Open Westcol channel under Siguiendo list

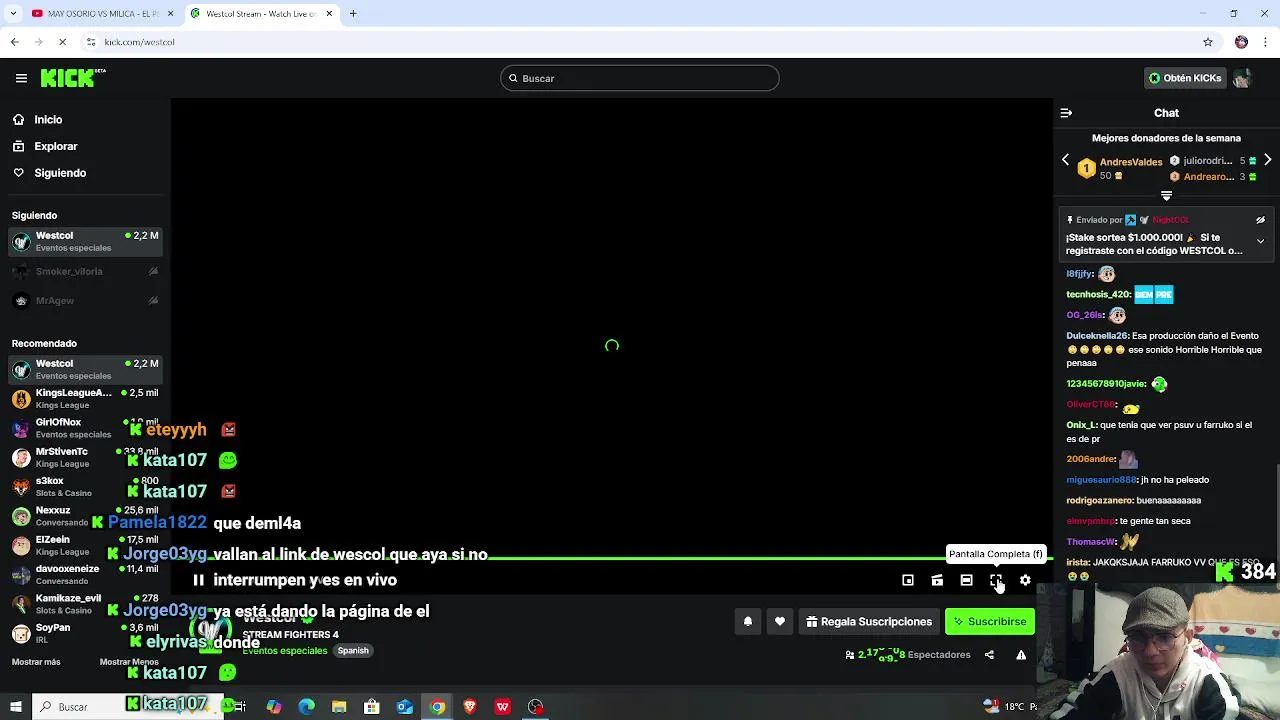[85, 241]
